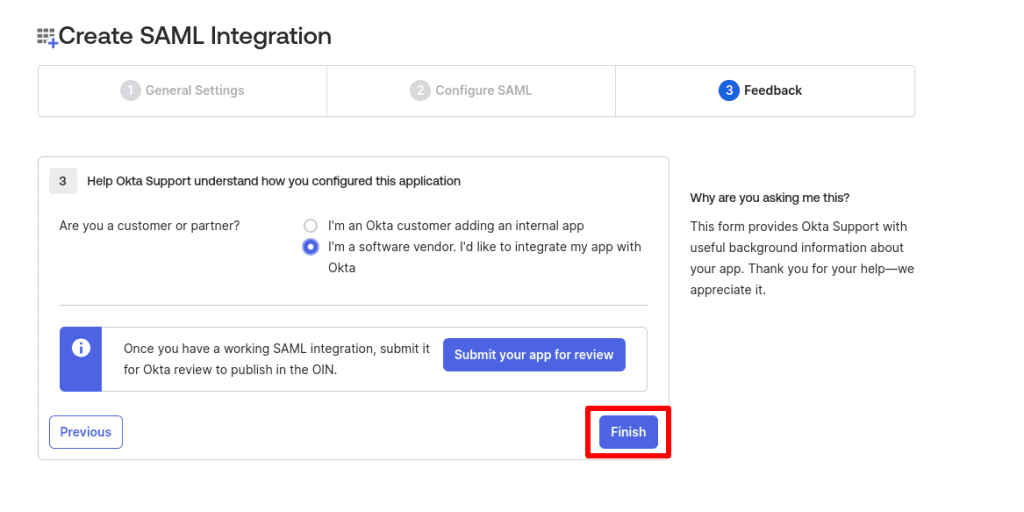The width and height of the screenshot is (1024, 512).
Task: Click the info icon in the OIN notice
Action: click(x=80, y=347)
